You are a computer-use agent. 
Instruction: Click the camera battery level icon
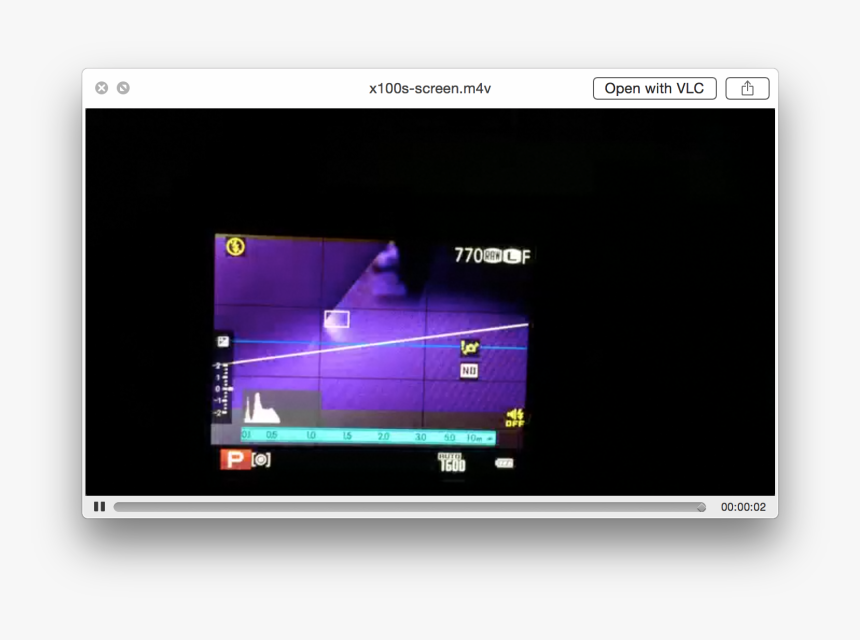(504, 463)
